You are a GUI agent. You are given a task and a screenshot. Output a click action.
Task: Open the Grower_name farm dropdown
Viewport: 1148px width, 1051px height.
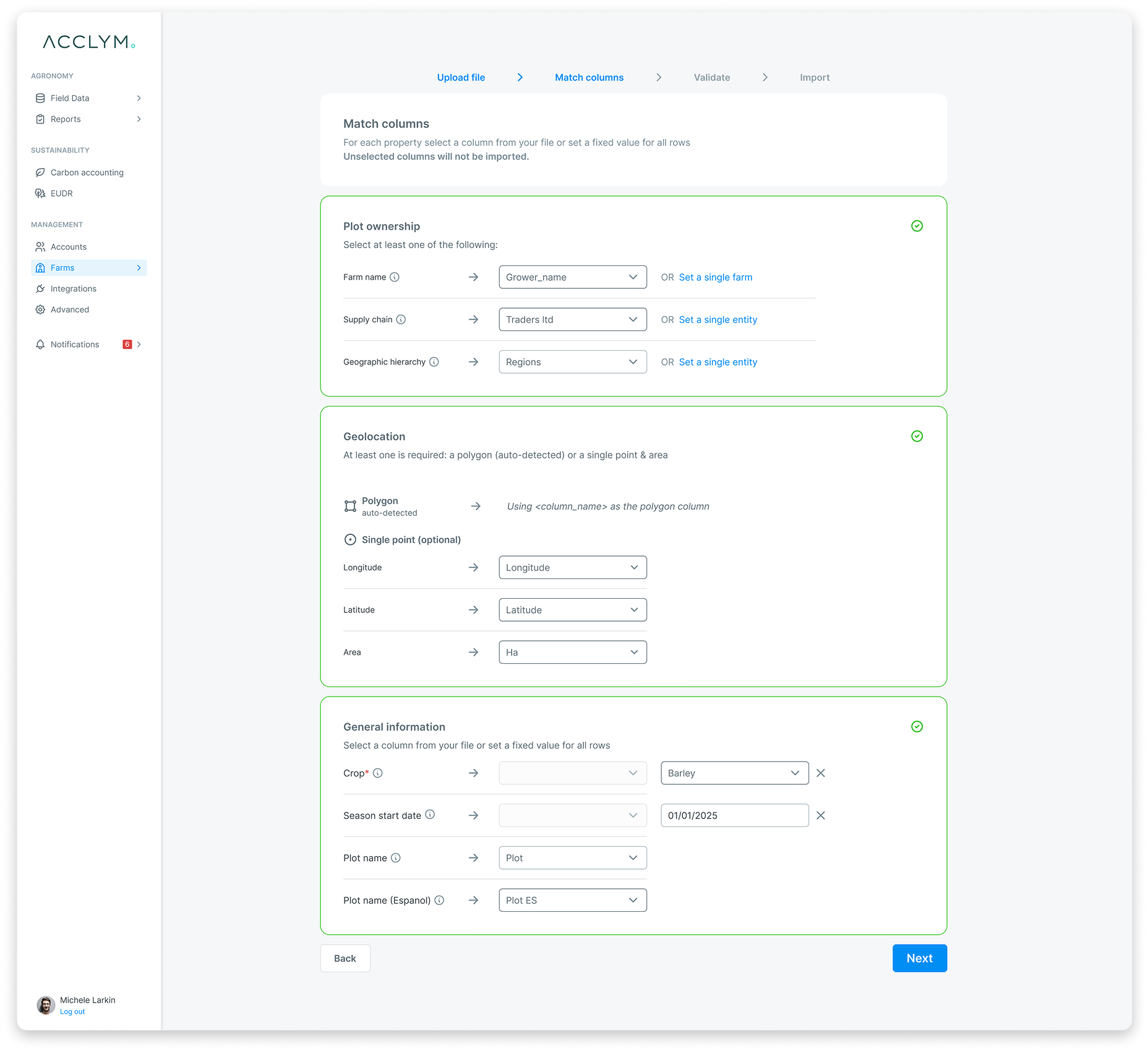point(573,277)
